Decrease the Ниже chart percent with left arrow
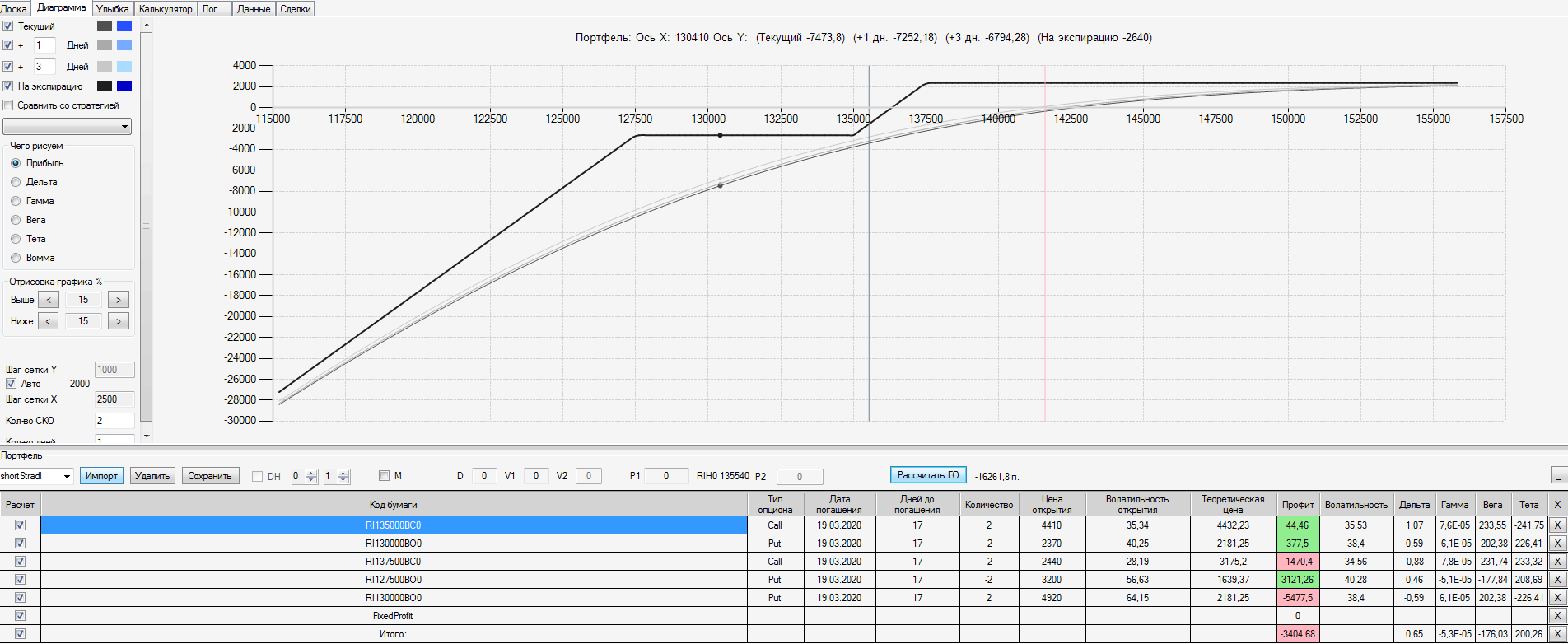 pyautogui.click(x=48, y=321)
